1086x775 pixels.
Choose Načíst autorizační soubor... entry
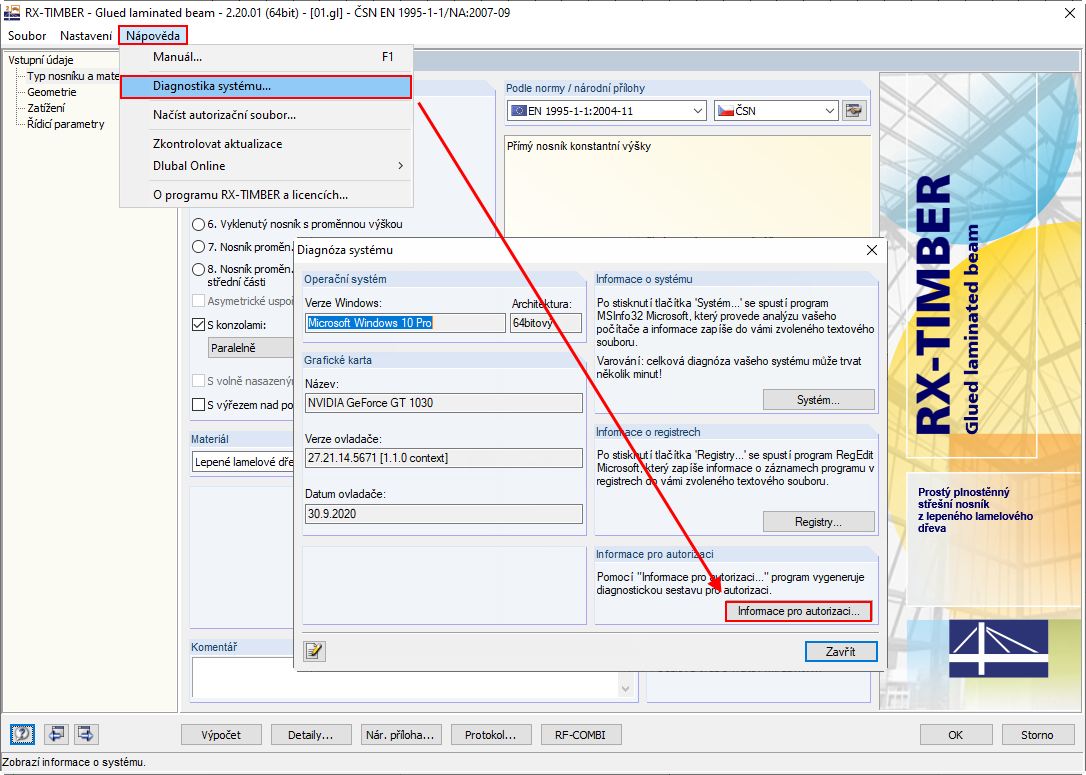pos(266,115)
